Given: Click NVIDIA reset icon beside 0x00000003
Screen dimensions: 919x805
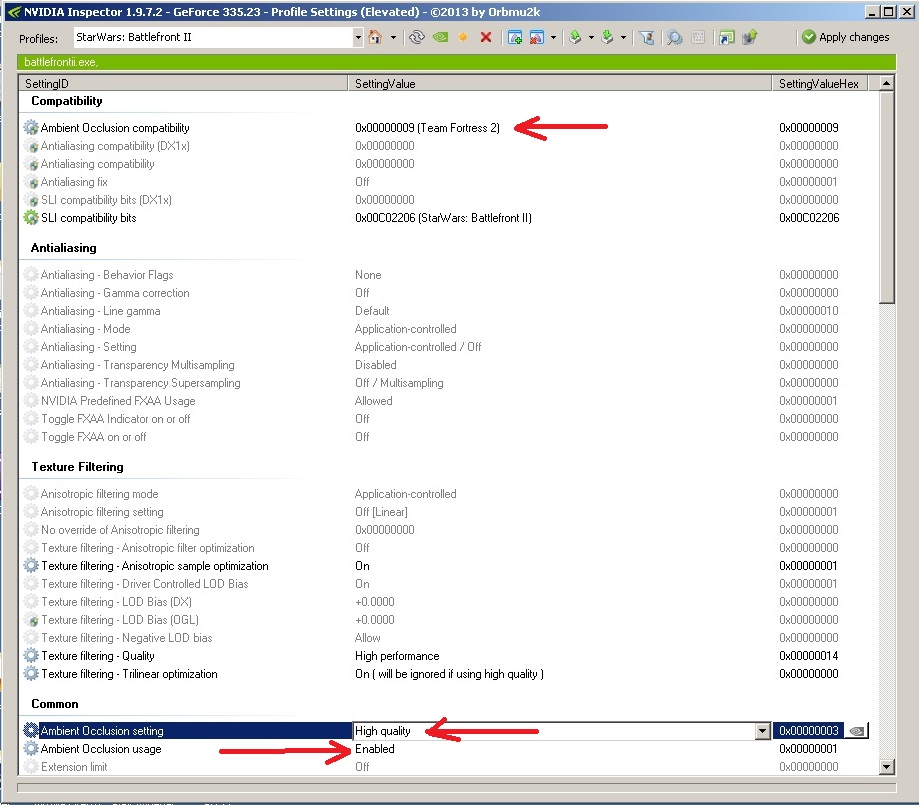Looking at the screenshot, I should (x=856, y=731).
